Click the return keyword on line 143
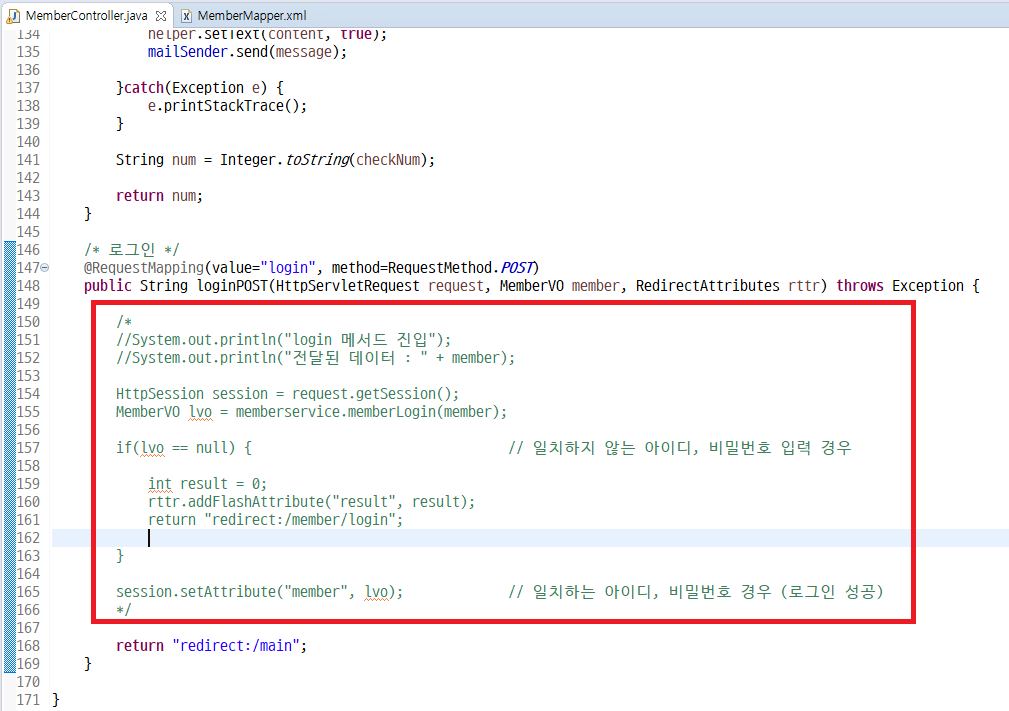The width and height of the screenshot is (1009, 711). click(x=140, y=196)
